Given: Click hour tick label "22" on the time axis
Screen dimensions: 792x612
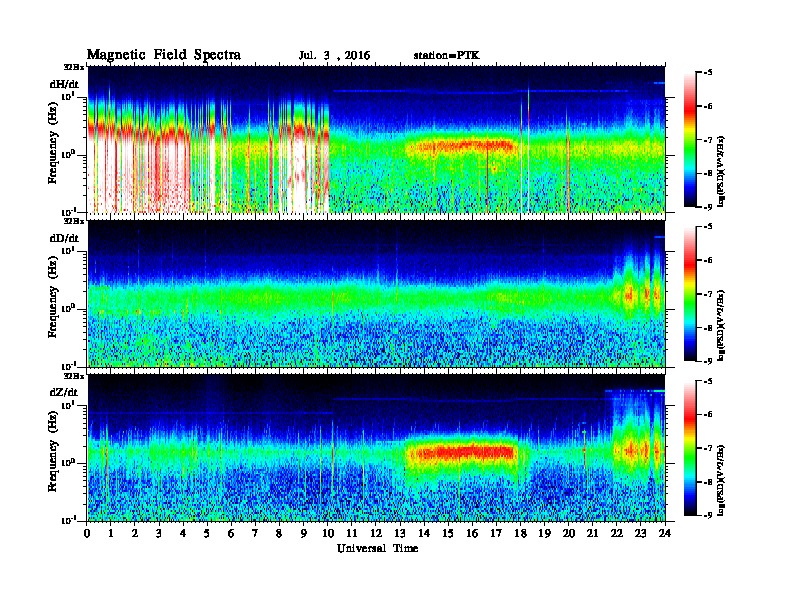Looking at the screenshot, I should [616, 534].
